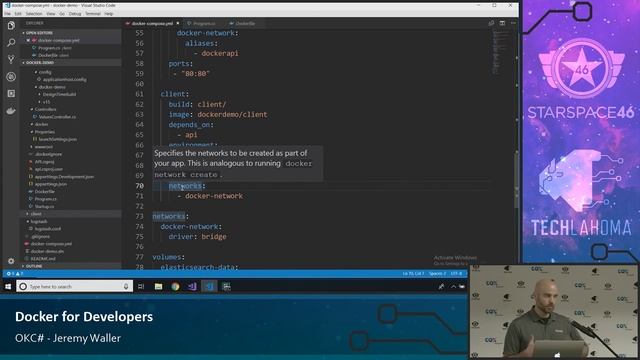The width and height of the screenshot is (640, 360).
Task: Click the UTF-8 encoding status entry
Action: [x=456, y=273]
